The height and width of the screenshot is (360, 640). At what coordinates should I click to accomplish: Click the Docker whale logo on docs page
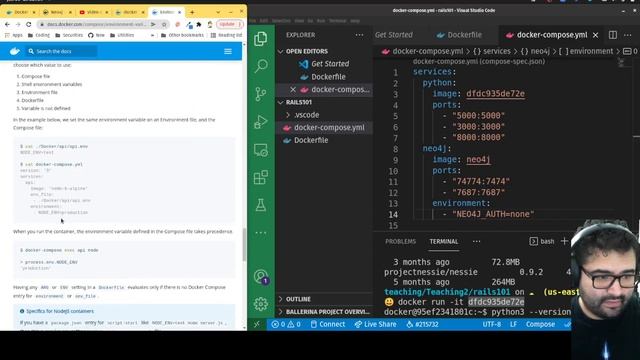pos(15,51)
